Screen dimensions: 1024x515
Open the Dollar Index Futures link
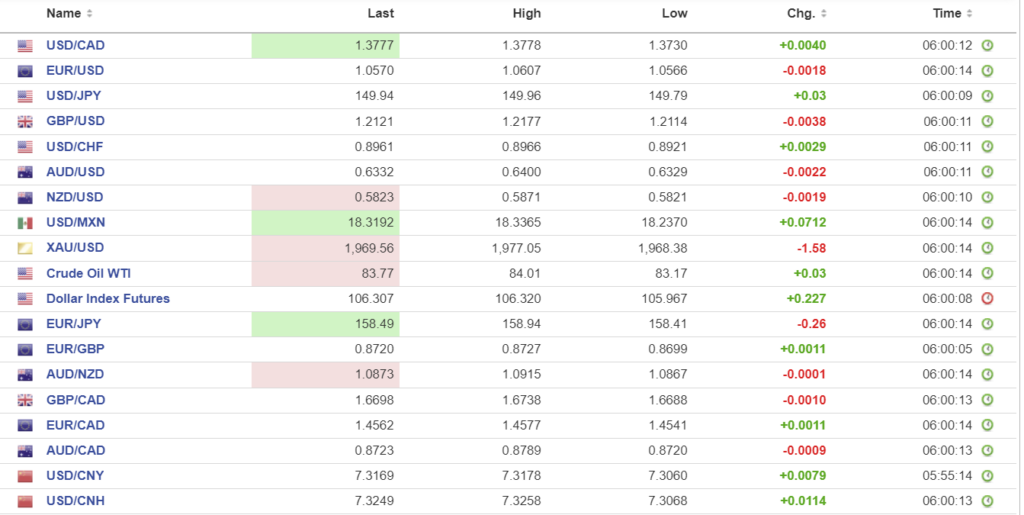(108, 298)
